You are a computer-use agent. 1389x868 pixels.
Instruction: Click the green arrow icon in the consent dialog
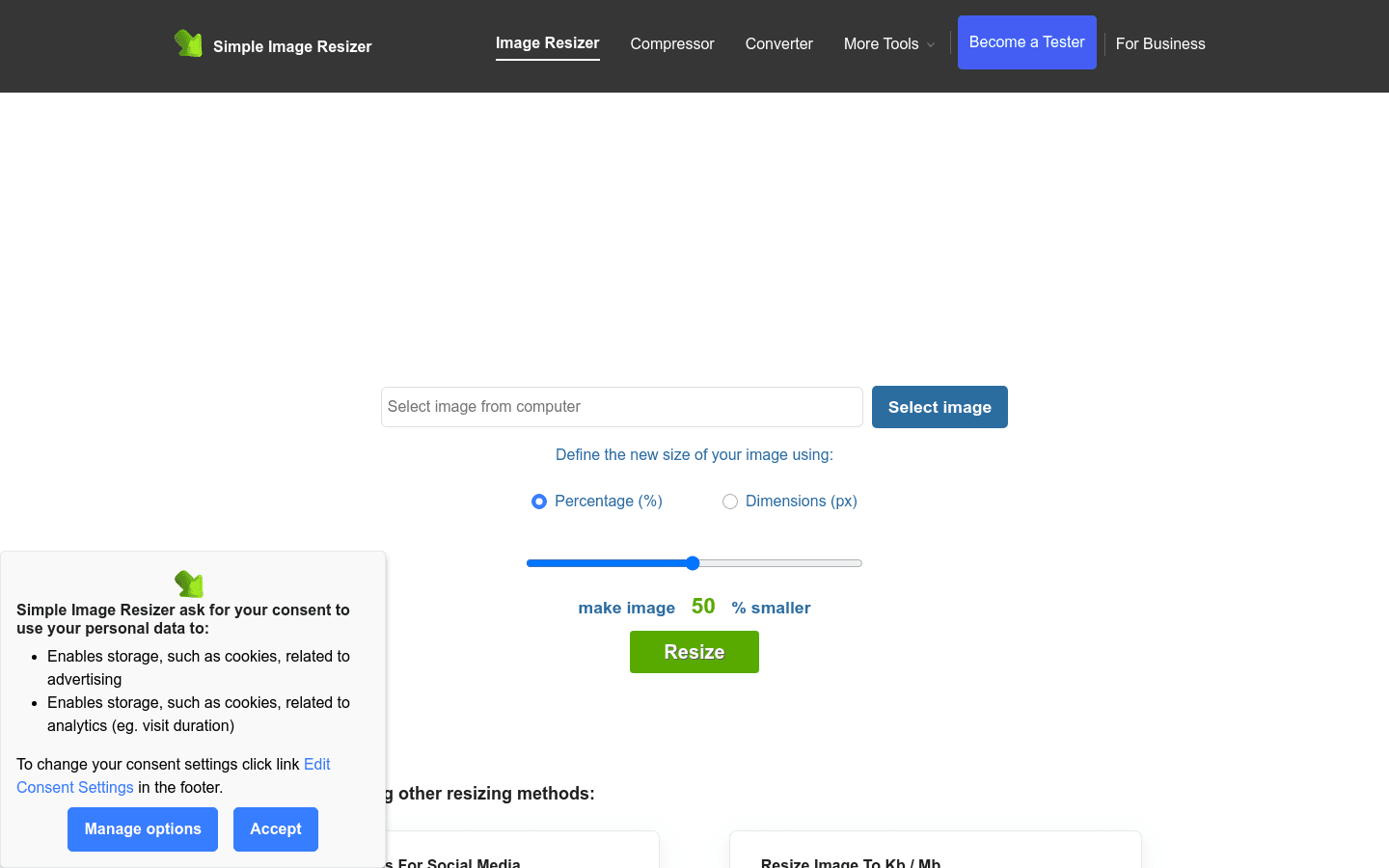click(x=189, y=583)
